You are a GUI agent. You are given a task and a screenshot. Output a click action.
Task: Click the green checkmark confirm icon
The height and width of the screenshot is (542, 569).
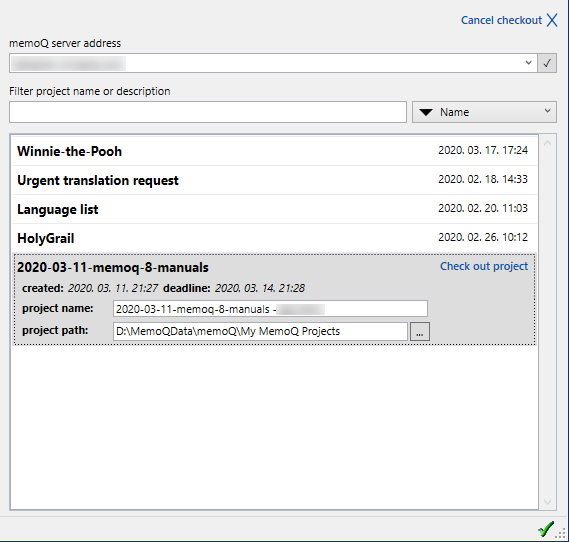[546, 529]
